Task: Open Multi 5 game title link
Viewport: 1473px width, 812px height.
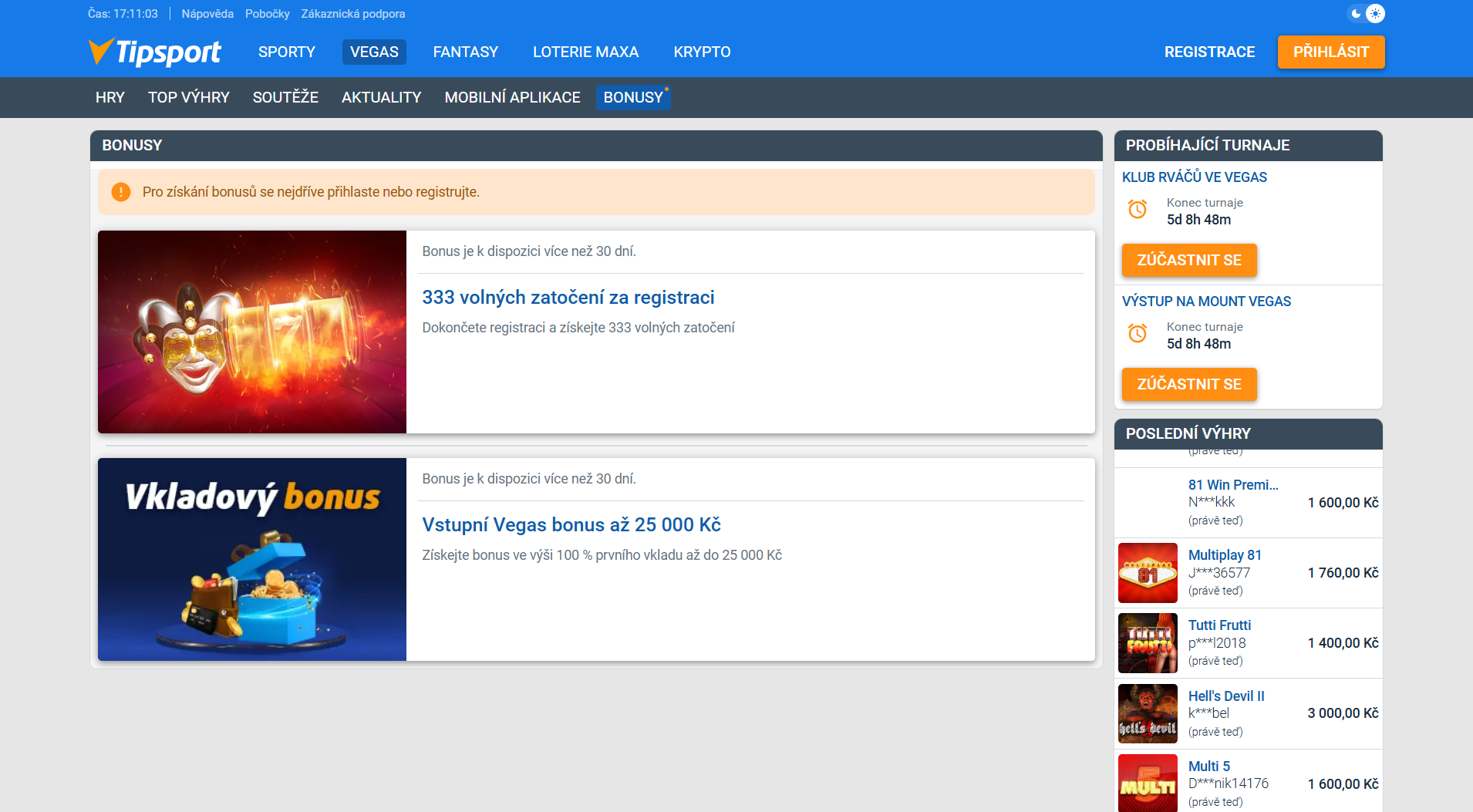Action: tap(1209, 766)
